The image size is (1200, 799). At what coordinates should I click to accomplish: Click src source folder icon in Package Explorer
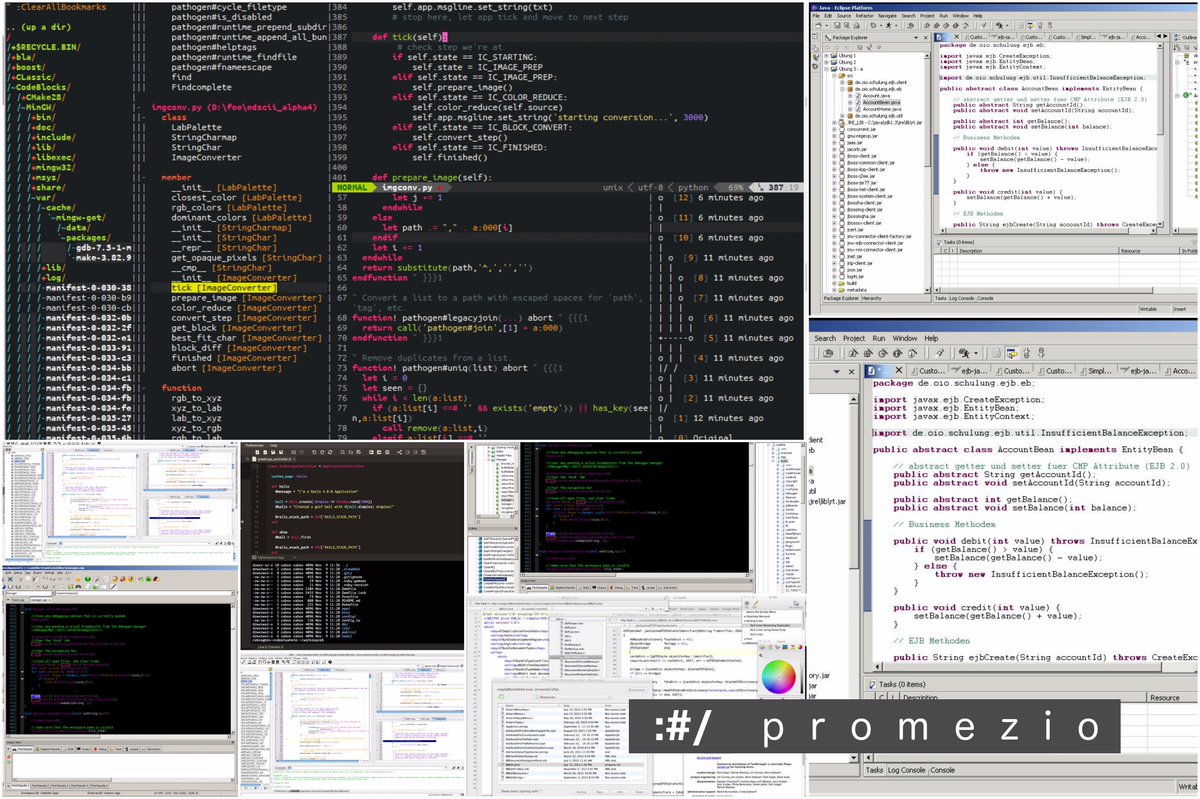(842, 76)
